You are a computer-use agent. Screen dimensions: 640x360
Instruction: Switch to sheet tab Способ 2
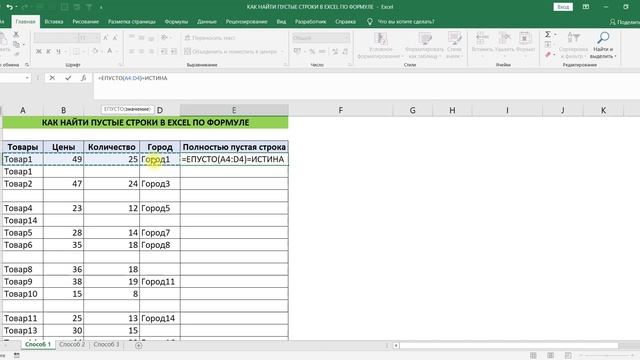tap(72, 344)
